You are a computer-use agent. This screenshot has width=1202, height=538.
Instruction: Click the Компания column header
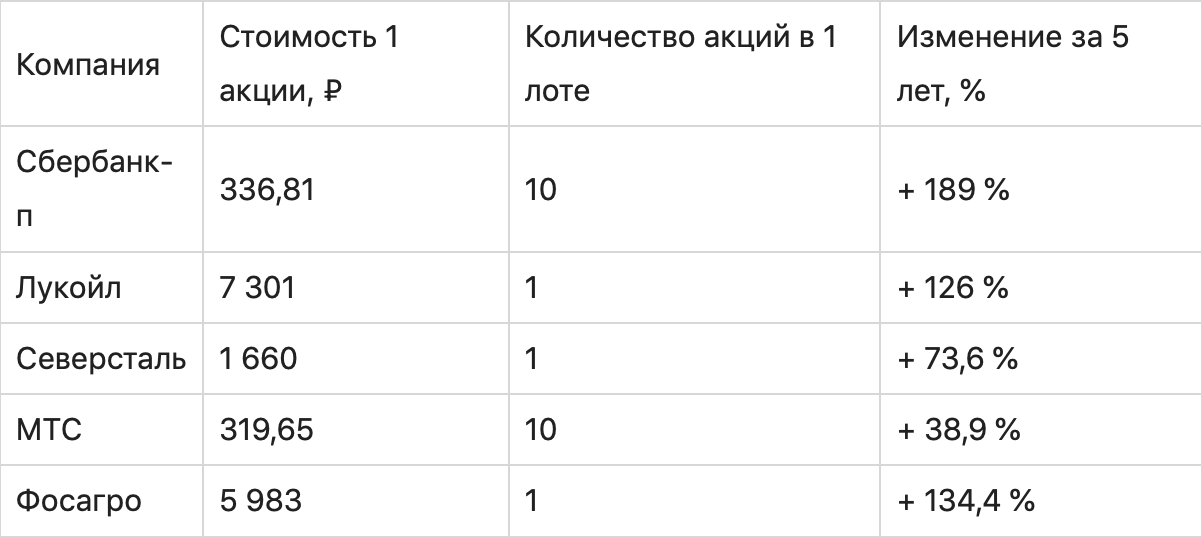tap(88, 66)
